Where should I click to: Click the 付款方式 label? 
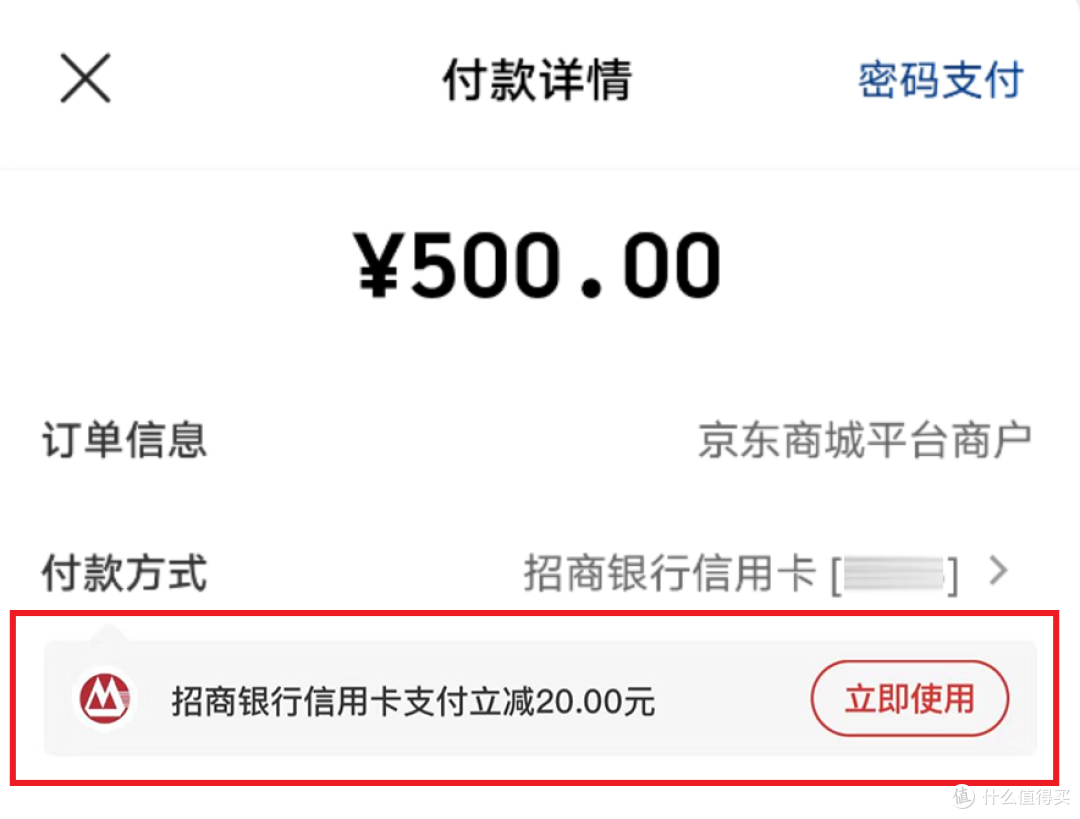[x=124, y=574]
